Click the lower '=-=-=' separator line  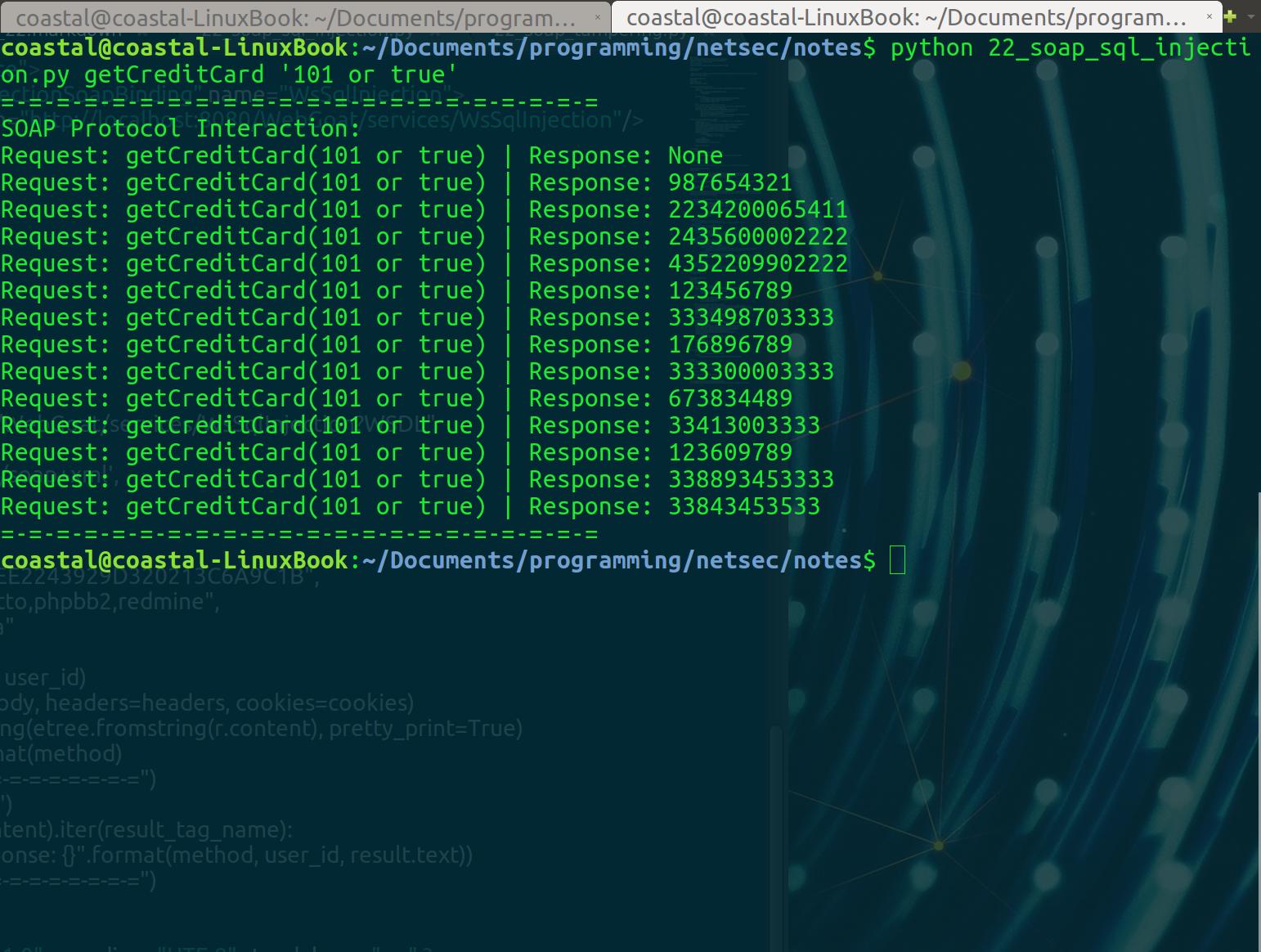point(299,534)
